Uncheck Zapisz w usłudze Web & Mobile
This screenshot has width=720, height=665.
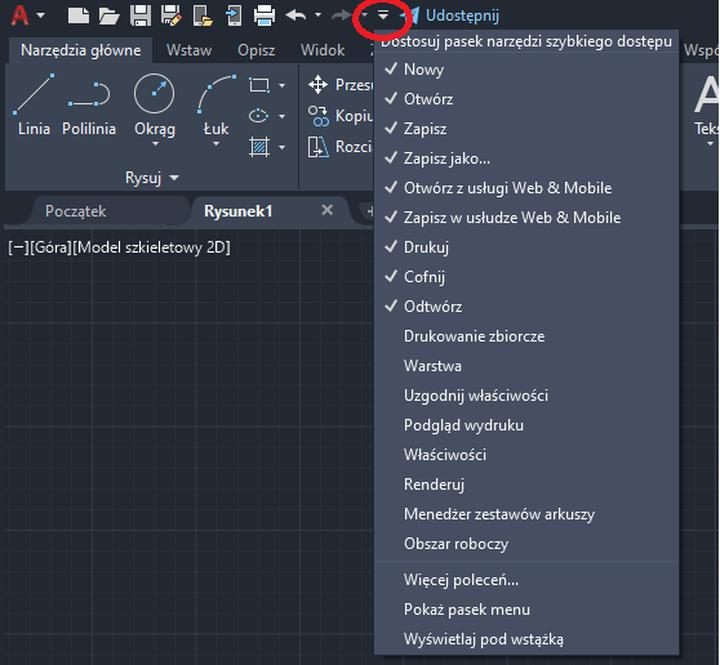tap(527, 218)
